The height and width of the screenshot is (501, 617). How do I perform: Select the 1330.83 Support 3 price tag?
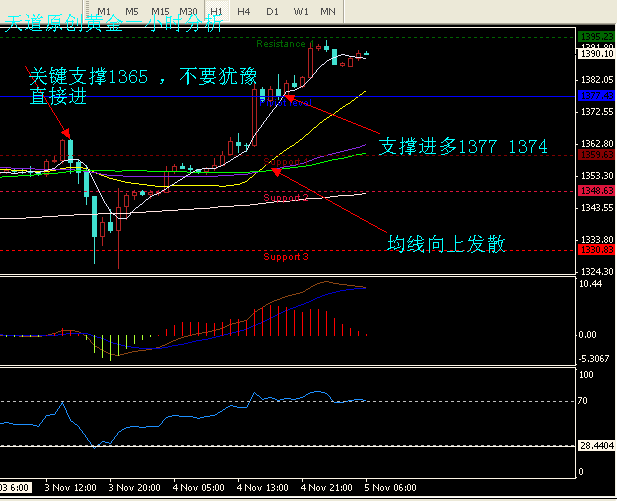(x=596, y=250)
